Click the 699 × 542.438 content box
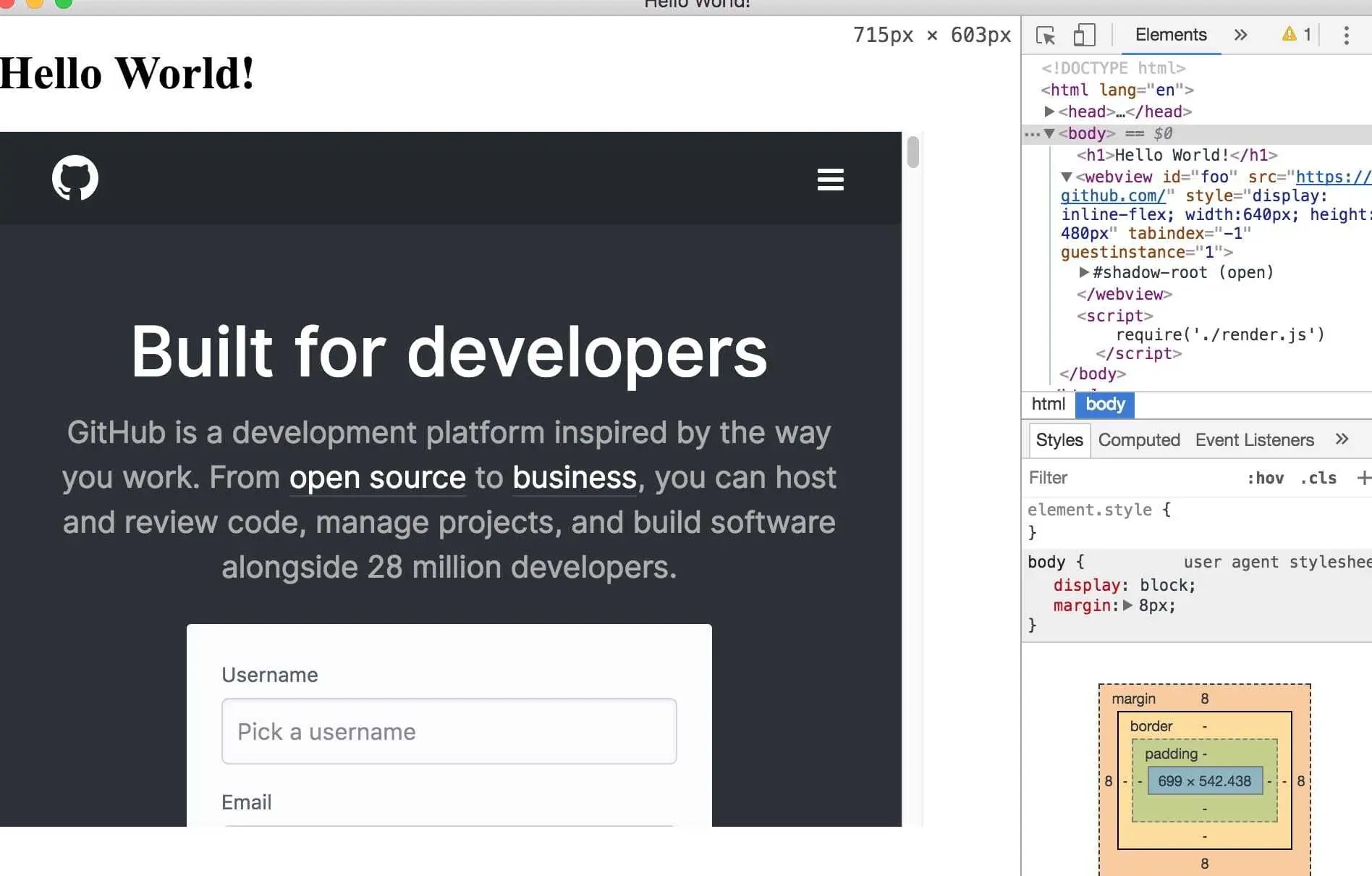 pos(1204,780)
